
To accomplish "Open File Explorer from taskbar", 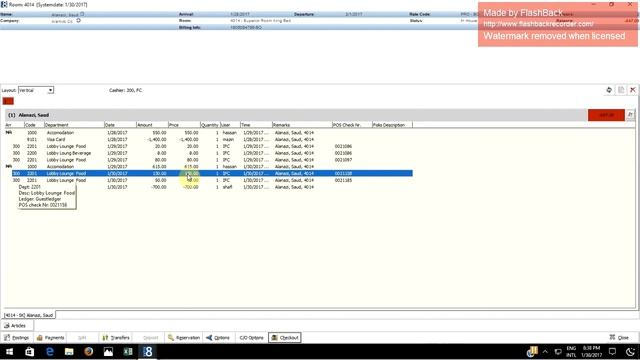I will (x=69, y=351).
